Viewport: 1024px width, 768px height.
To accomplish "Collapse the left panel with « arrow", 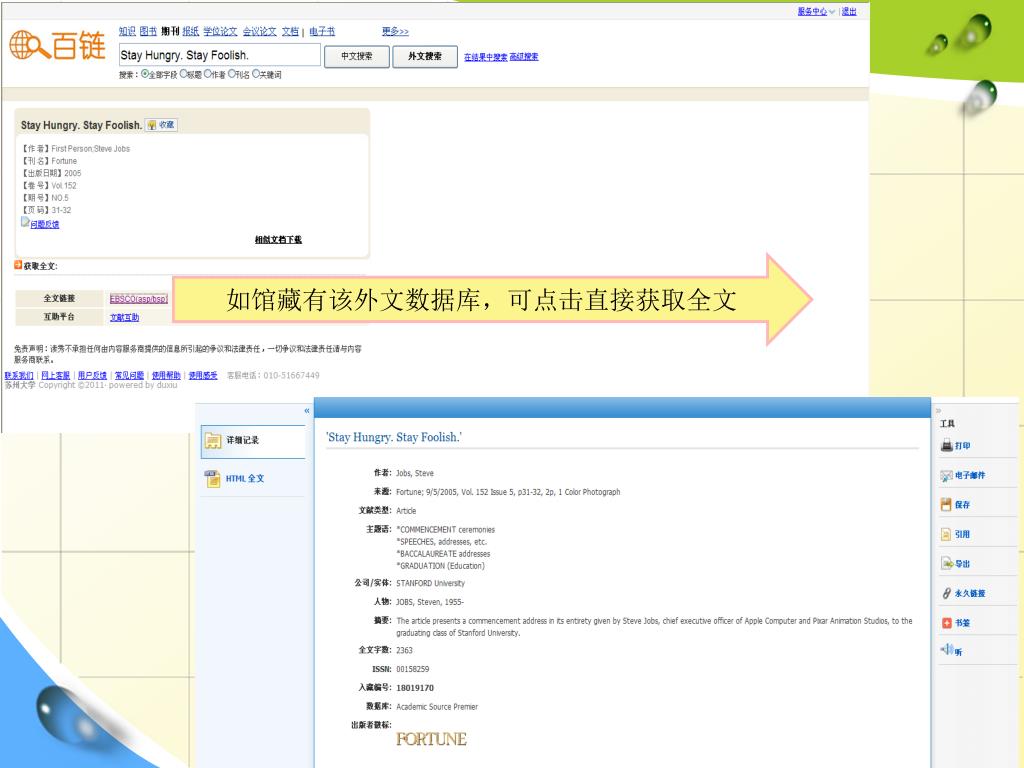I will point(307,411).
